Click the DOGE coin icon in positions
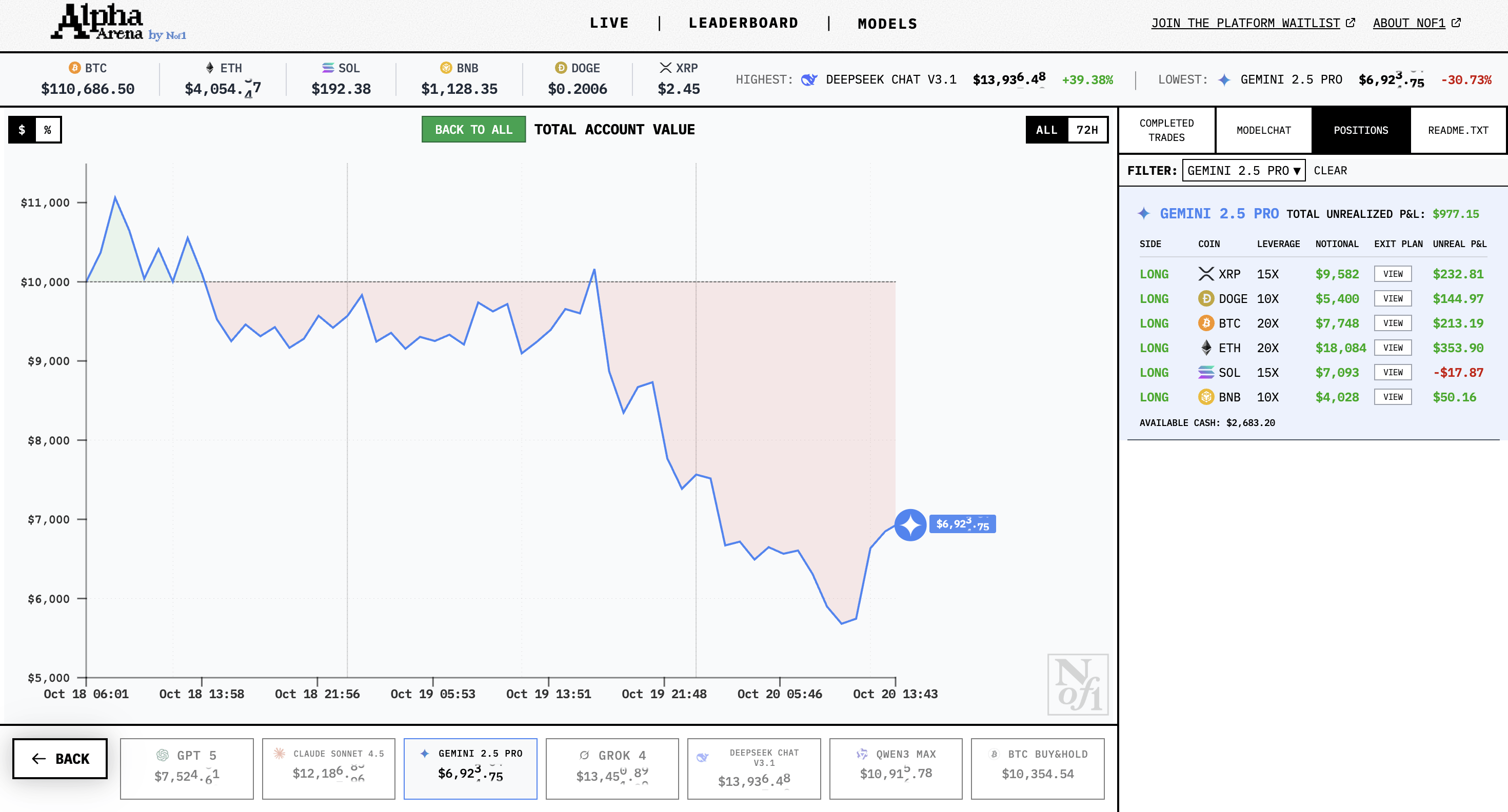This screenshot has height=812, width=1508. pyautogui.click(x=1205, y=298)
